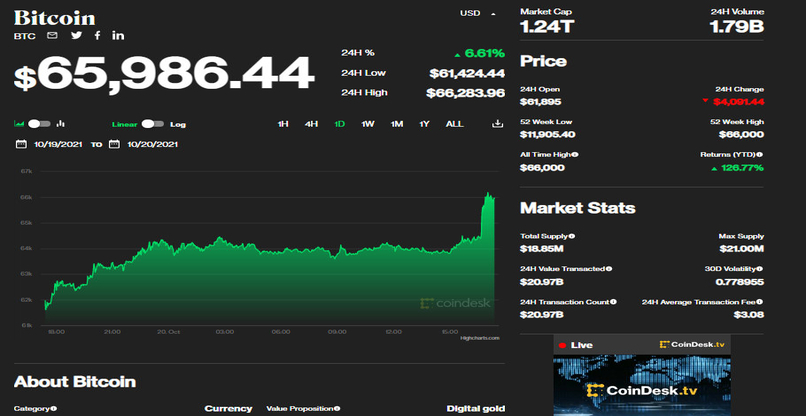Viewport: 806px width, 416px height.
Task: Share on Facebook icon
Action: point(97,36)
